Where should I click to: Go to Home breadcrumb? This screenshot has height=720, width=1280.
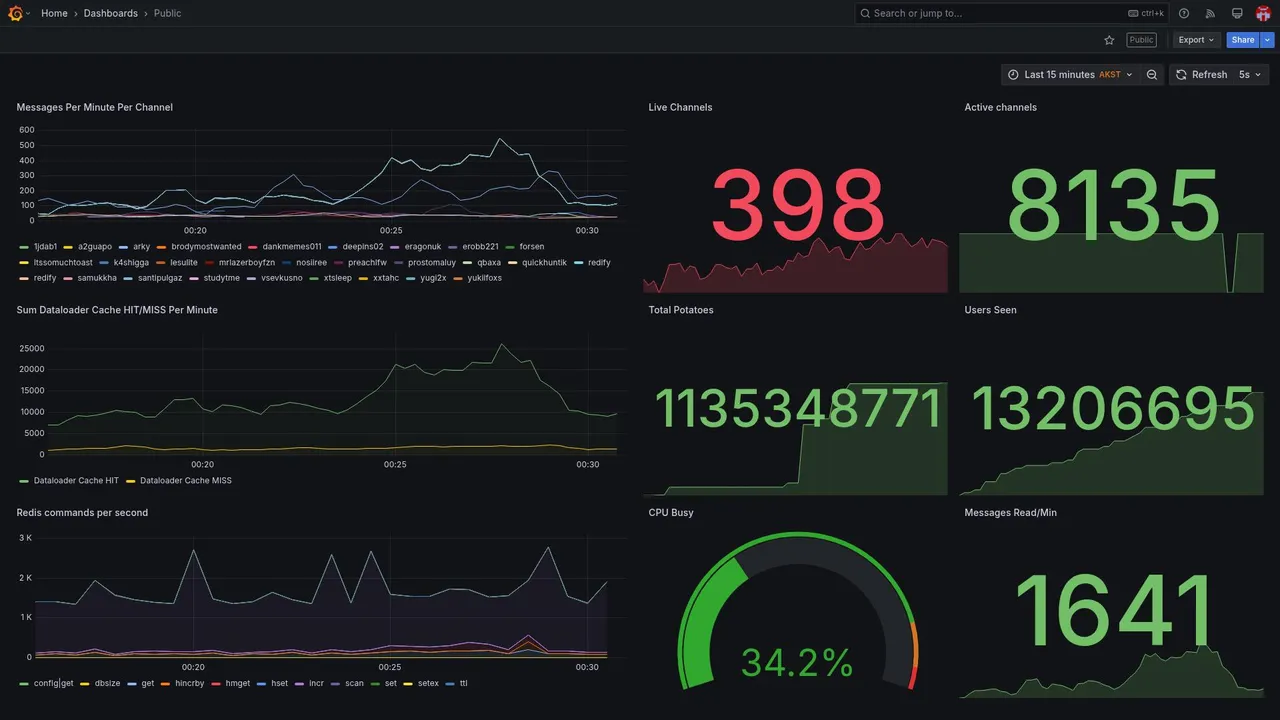[54, 13]
